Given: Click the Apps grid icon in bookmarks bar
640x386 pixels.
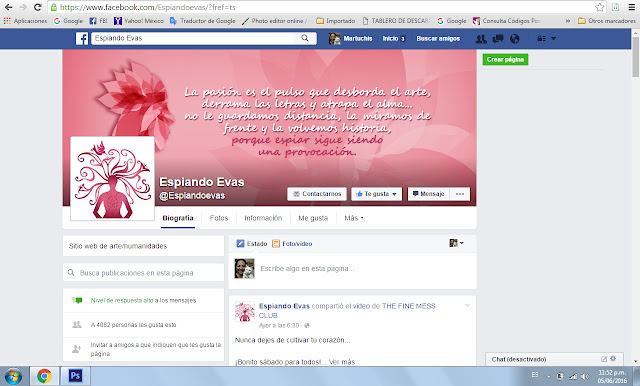Looking at the screenshot, I should [7, 21].
